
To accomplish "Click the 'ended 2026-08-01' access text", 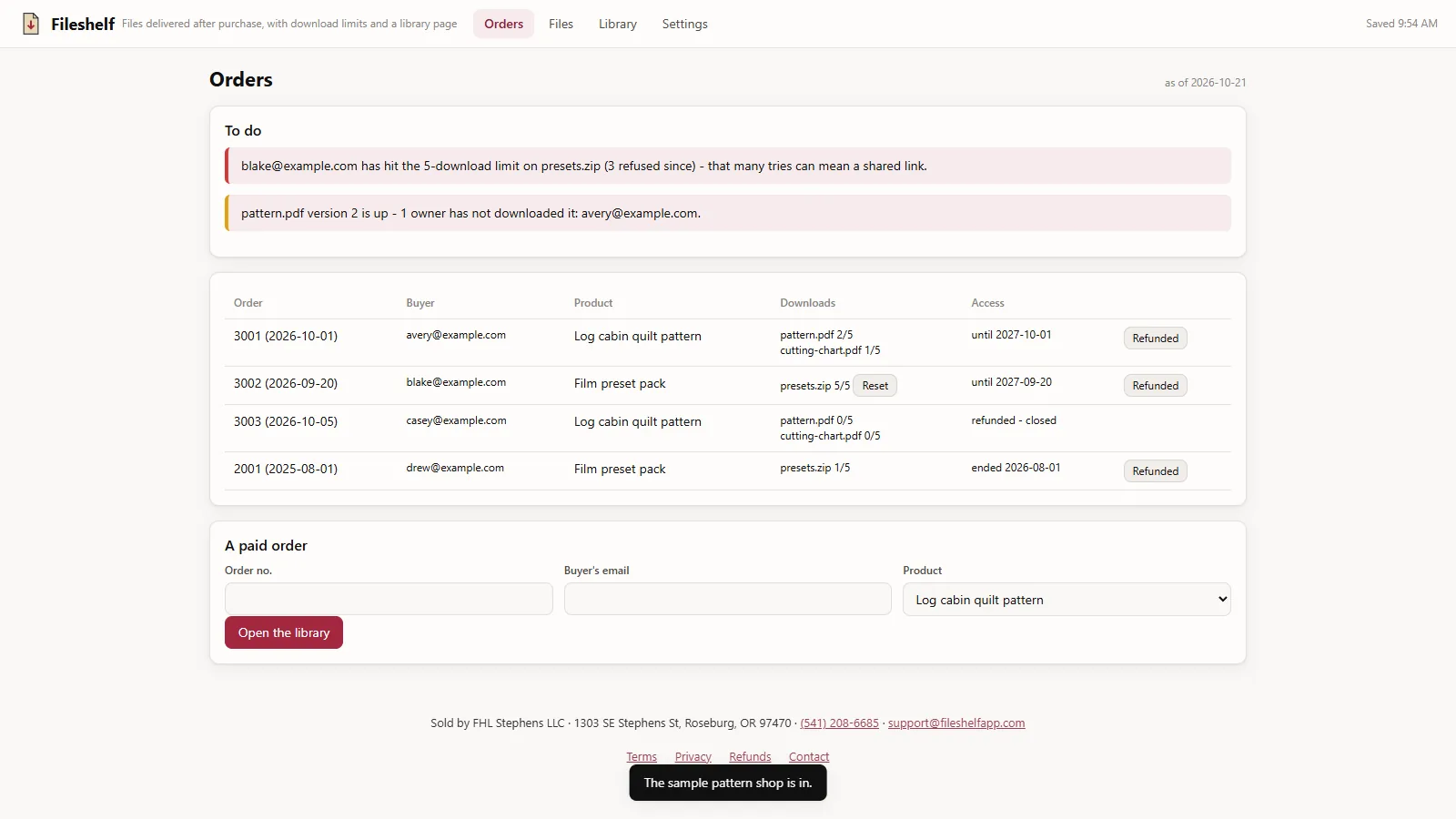I will pyautogui.click(x=1016, y=468).
